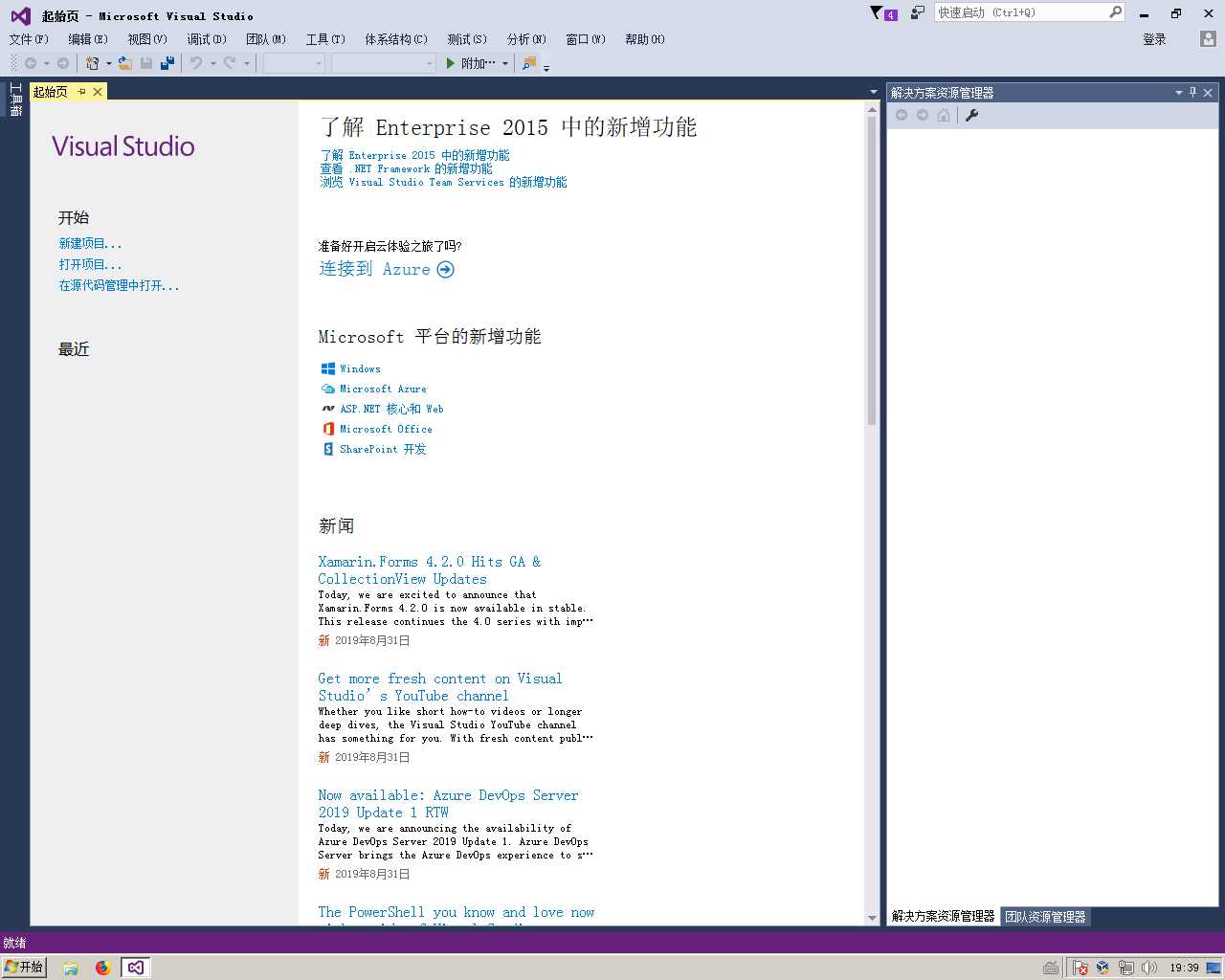The height and width of the screenshot is (980, 1225).
Task: Click the 登录 sign-in link
Action: 1154,39
